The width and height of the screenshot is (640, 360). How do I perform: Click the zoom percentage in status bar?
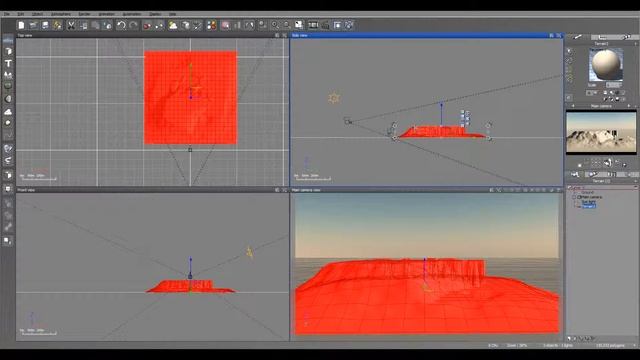[x=517, y=345]
